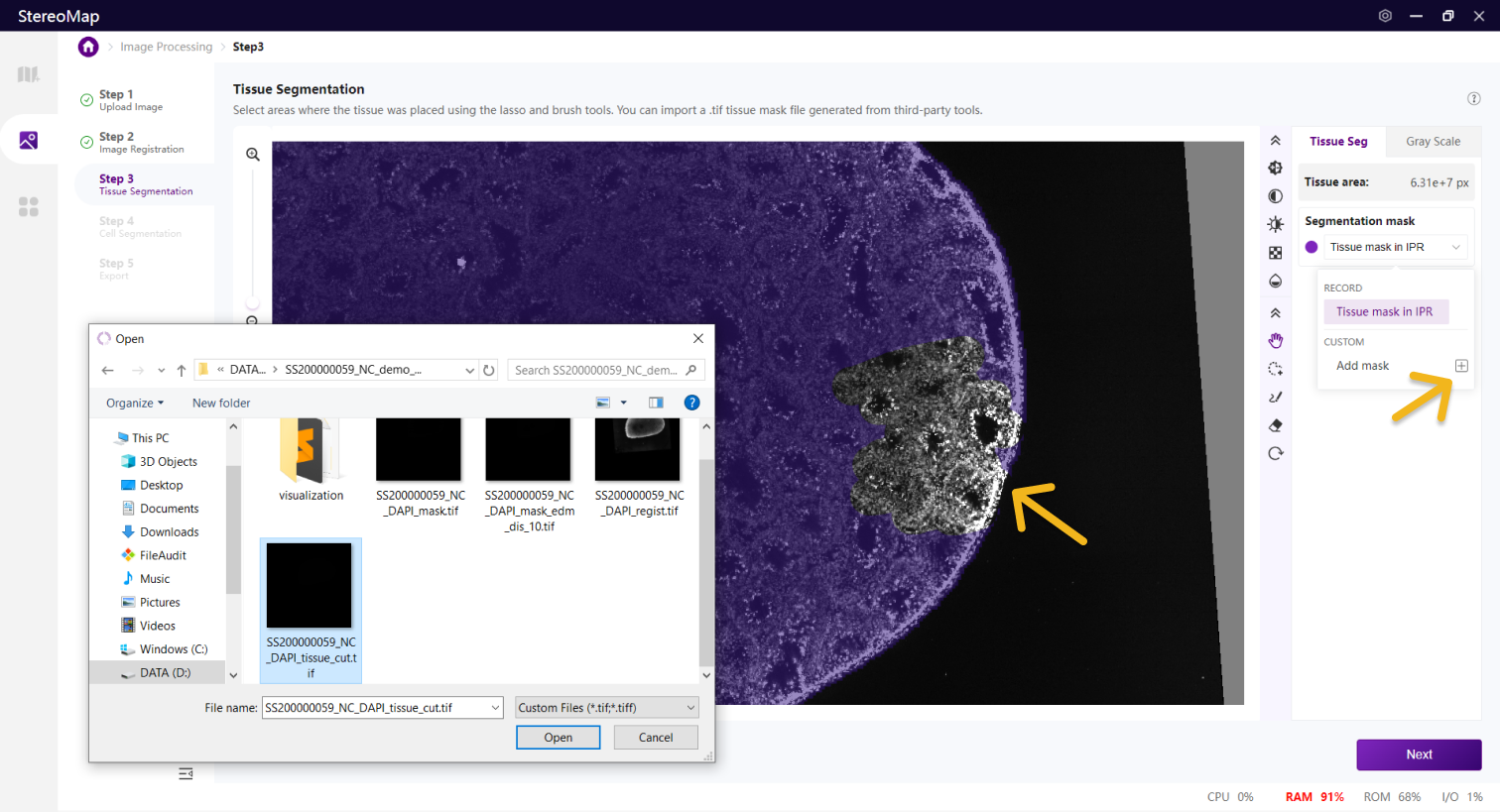Image resolution: width=1500 pixels, height=812 pixels.
Task: Expand the Segmentation mask dropdown
Action: (x=1397, y=247)
